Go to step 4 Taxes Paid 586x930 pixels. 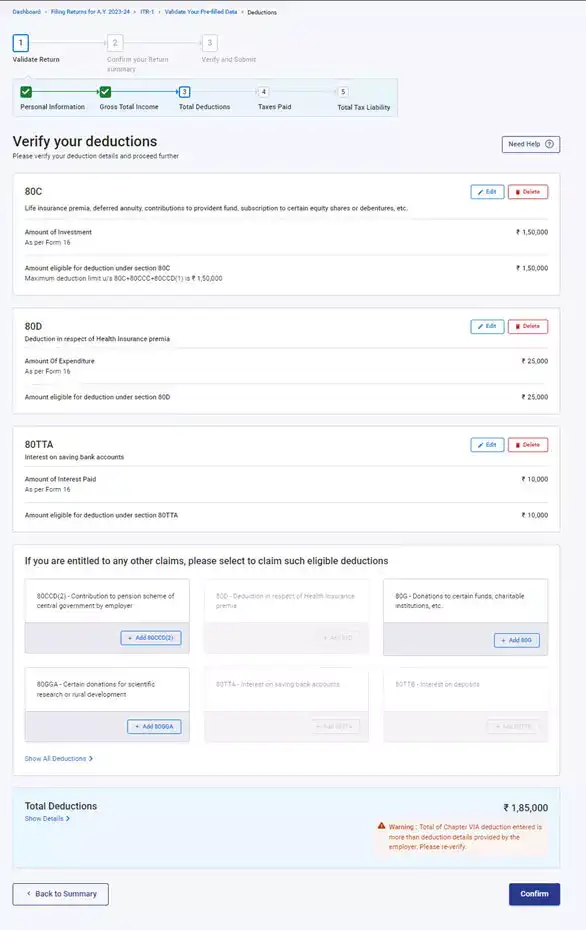[x=264, y=92]
